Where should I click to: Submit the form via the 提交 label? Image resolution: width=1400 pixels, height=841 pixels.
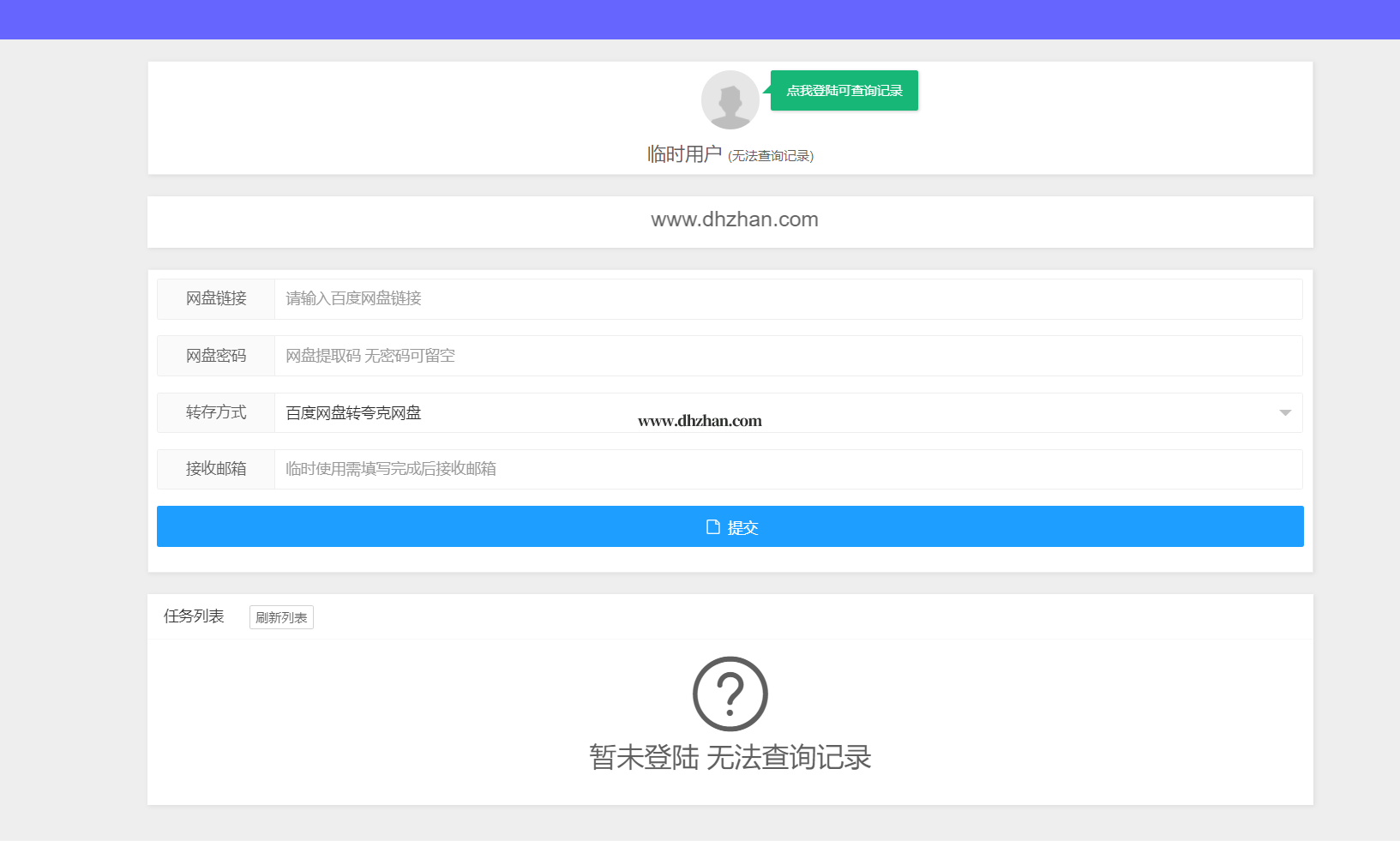click(742, 528)
